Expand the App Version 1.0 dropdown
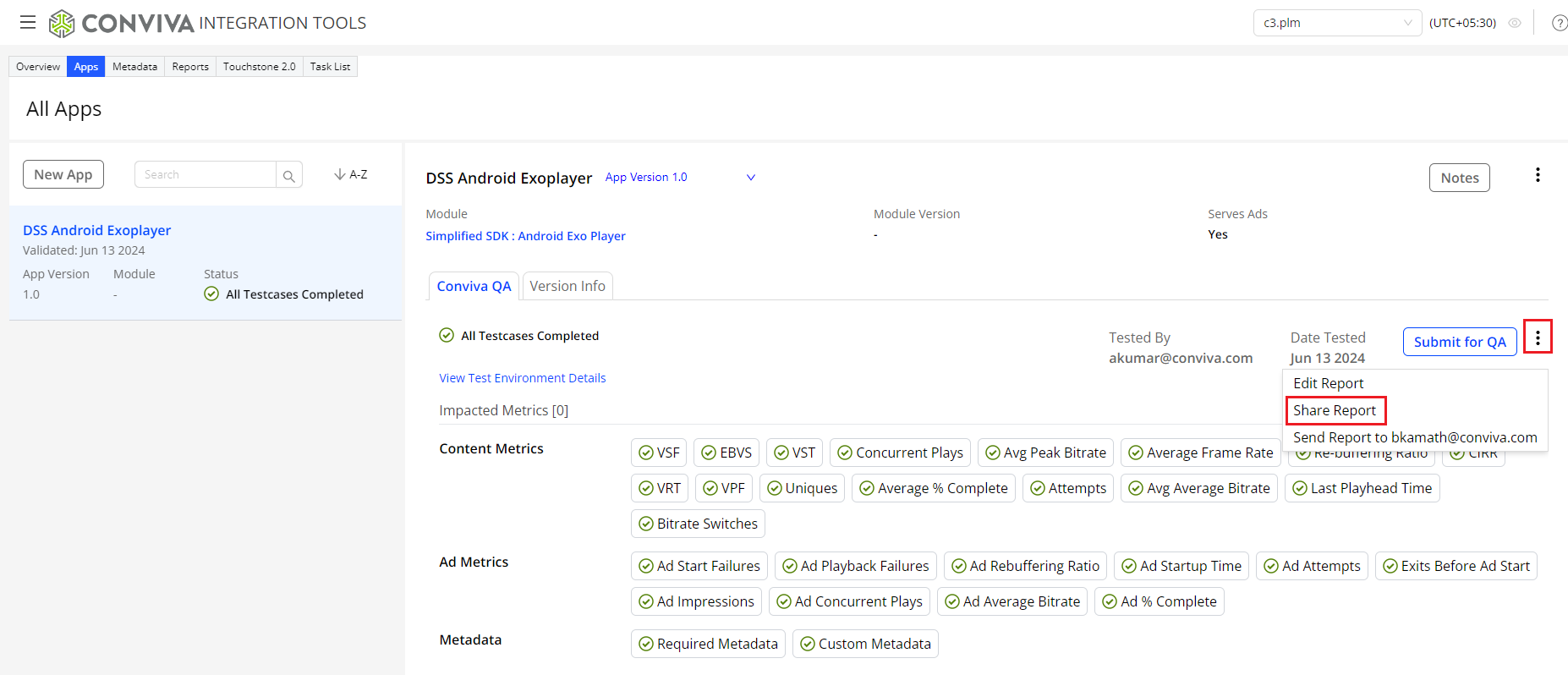 coord(681,178)
